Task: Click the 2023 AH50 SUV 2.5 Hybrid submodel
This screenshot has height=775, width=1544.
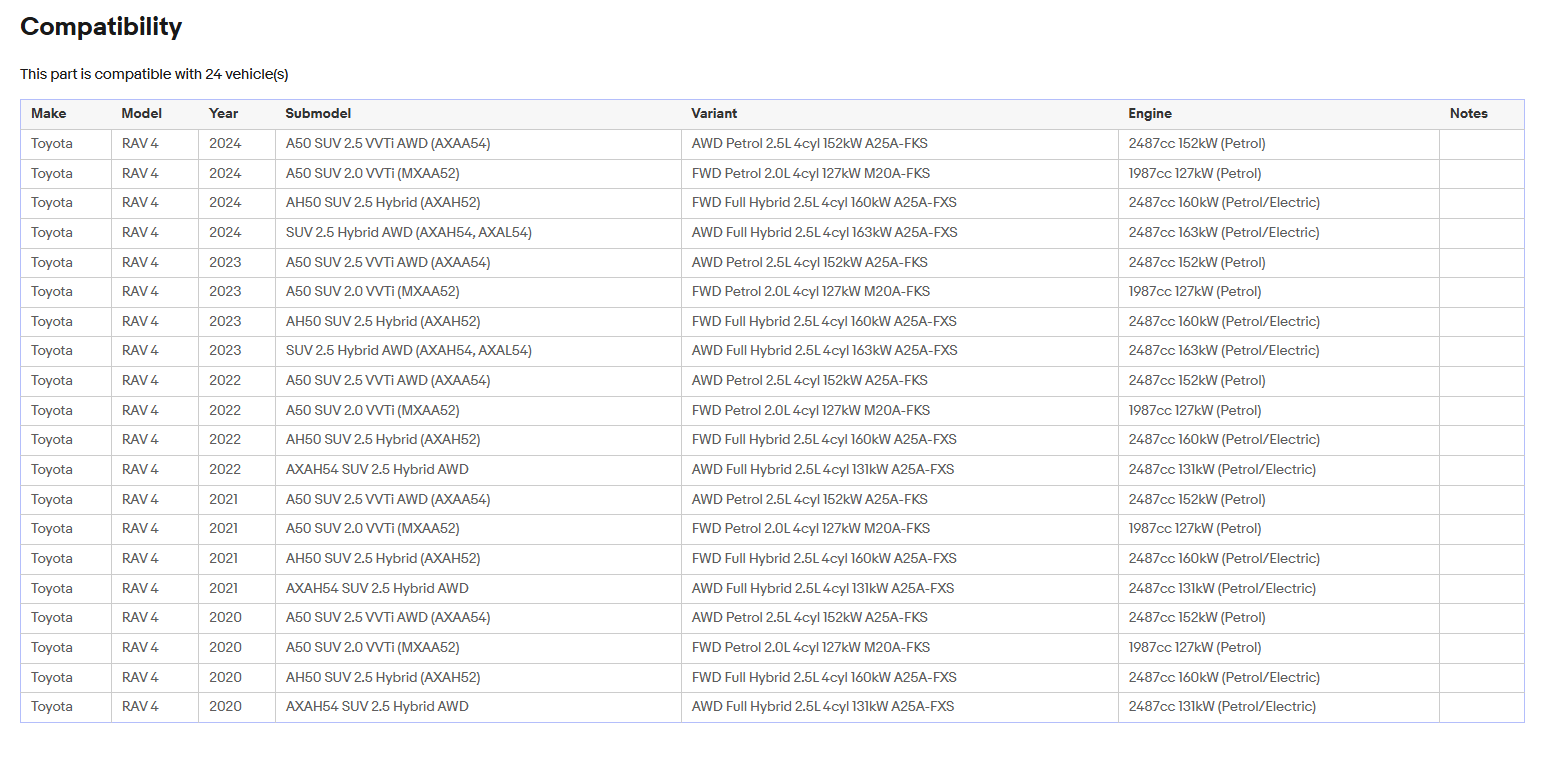Action: point(478,322)
